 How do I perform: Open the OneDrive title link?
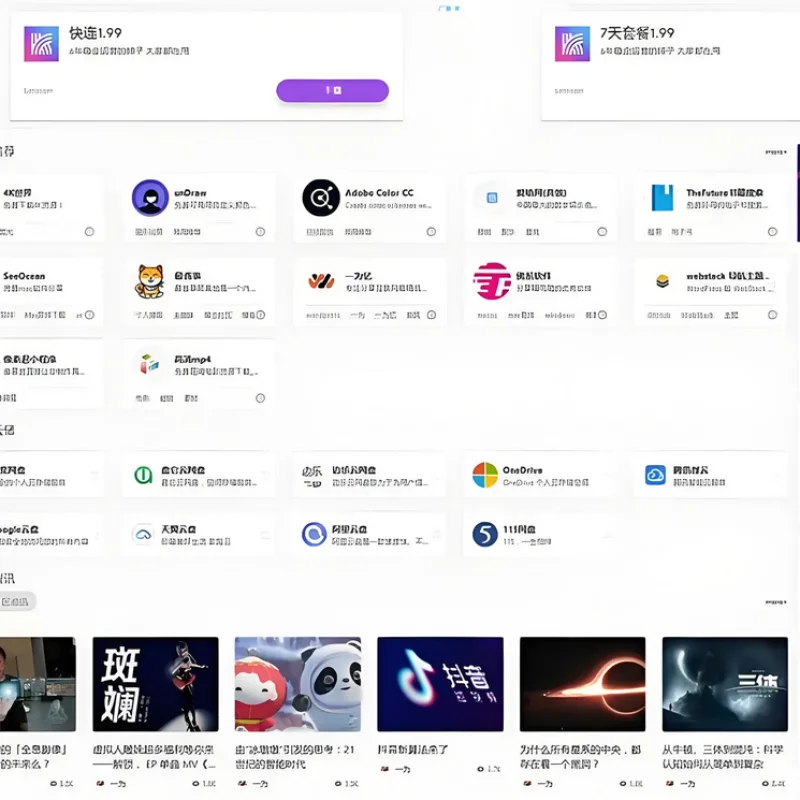(522, 470)
